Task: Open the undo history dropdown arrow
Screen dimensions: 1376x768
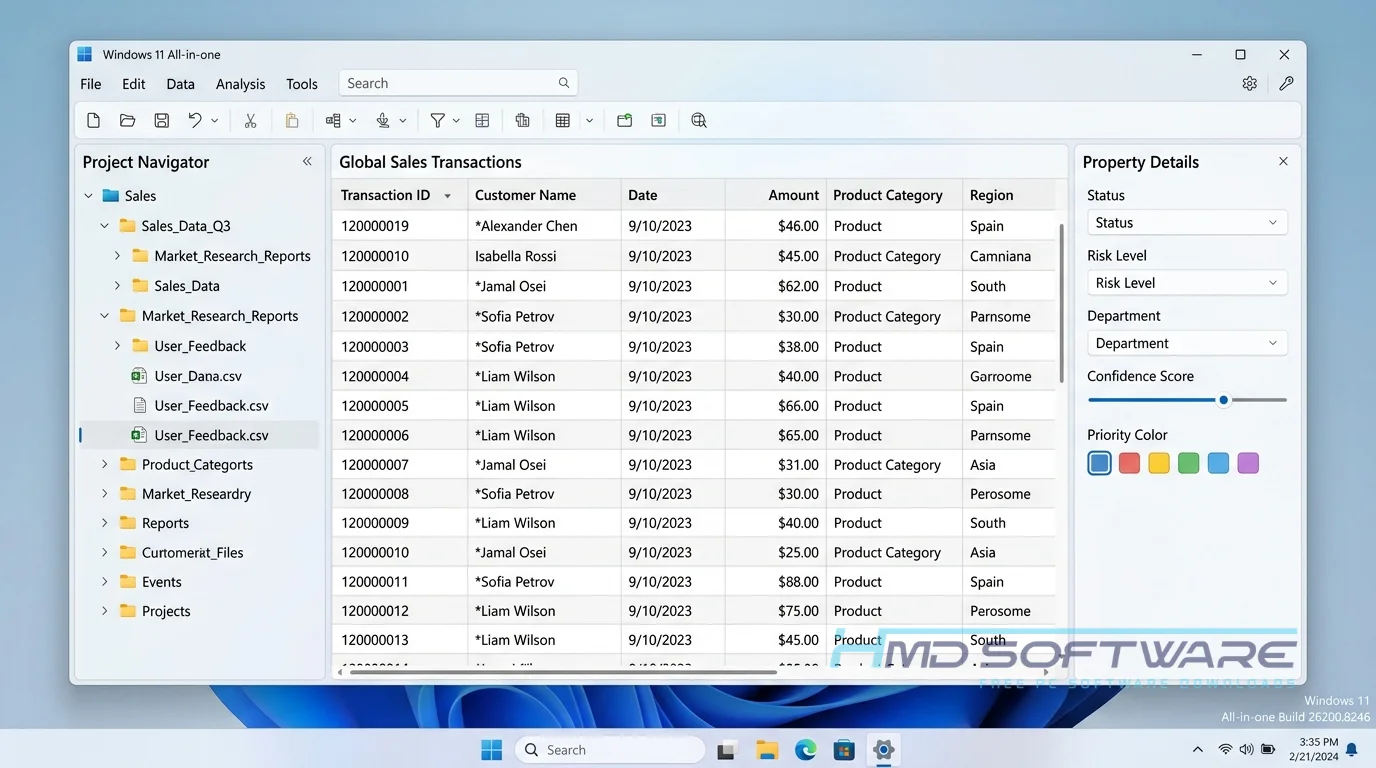Action: coord(215,120)
